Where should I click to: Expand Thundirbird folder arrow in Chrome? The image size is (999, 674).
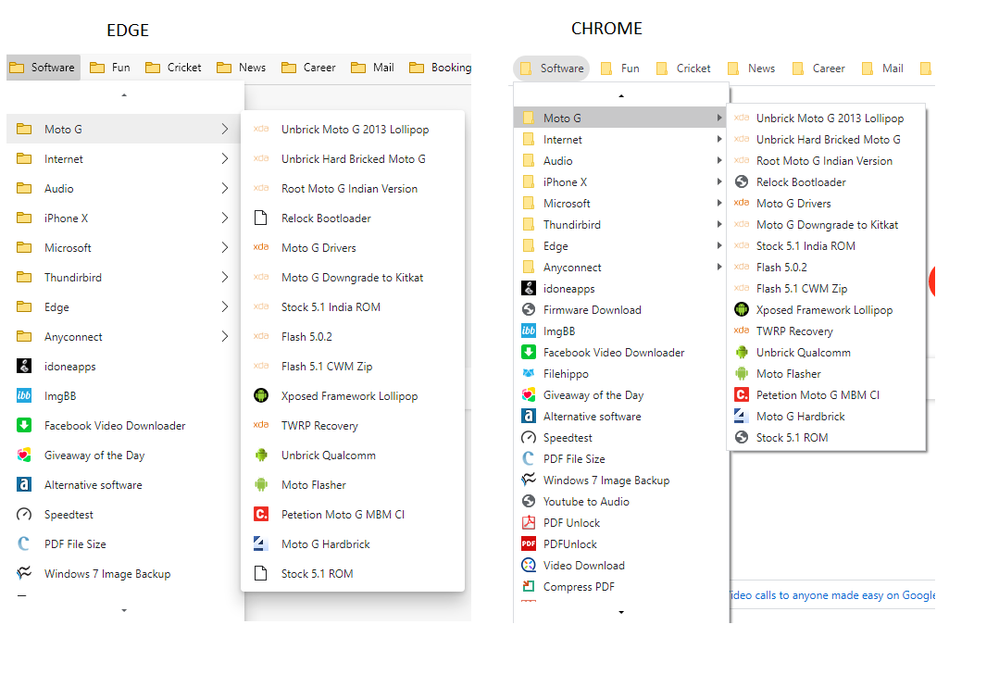pos(719,224)
